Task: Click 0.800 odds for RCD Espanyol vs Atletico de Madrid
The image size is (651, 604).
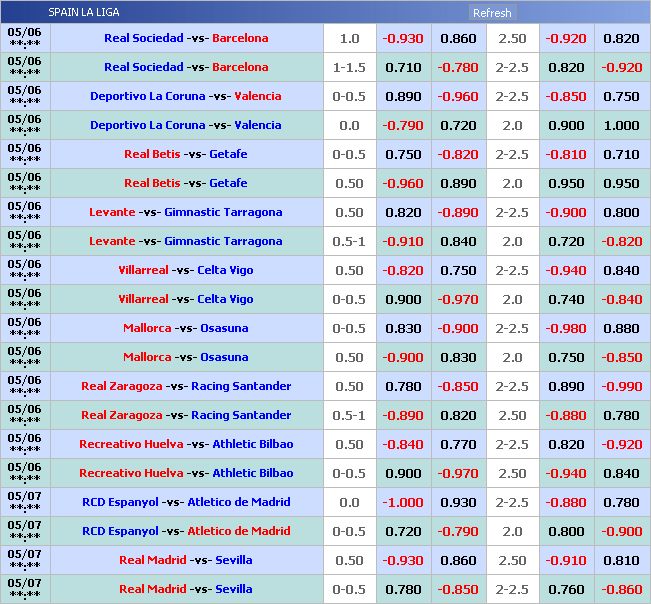Action: click(x=566, y=531)
